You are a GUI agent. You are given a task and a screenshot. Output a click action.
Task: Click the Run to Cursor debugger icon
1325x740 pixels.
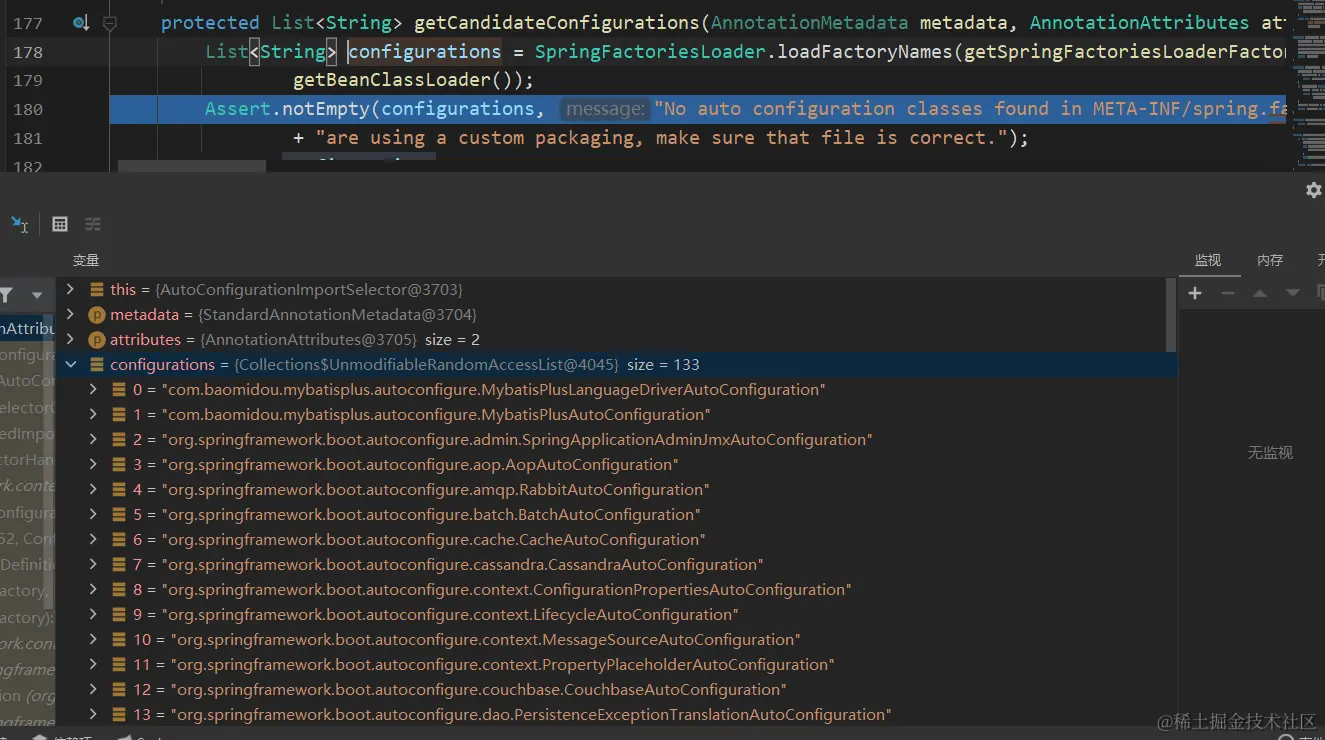click(19, 224)
